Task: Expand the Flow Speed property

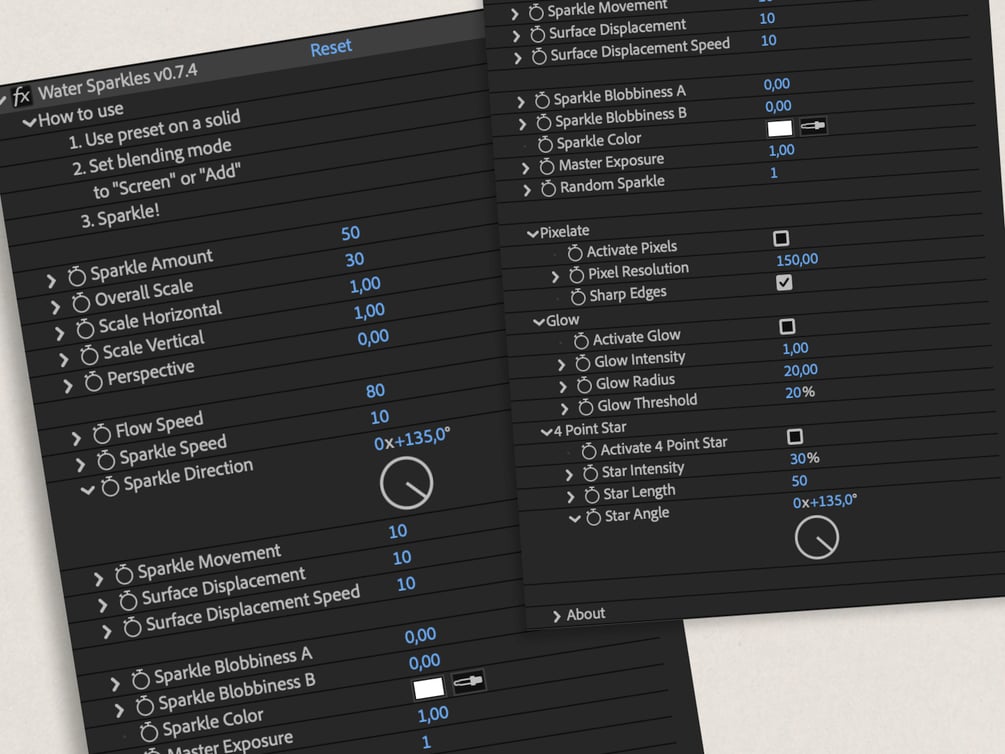Action: click(76, 439)
